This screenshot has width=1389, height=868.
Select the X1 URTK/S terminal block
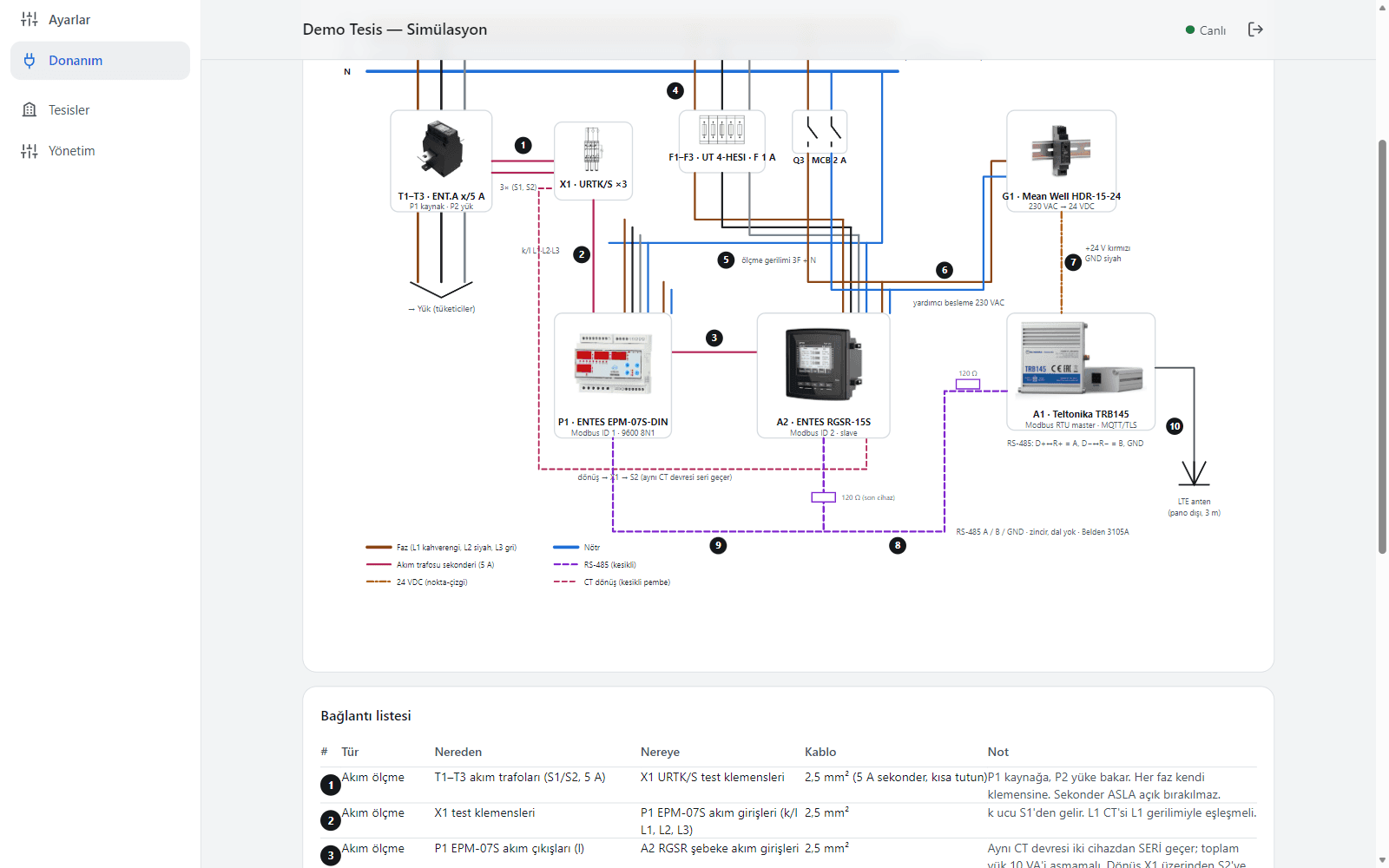point(593,161)
